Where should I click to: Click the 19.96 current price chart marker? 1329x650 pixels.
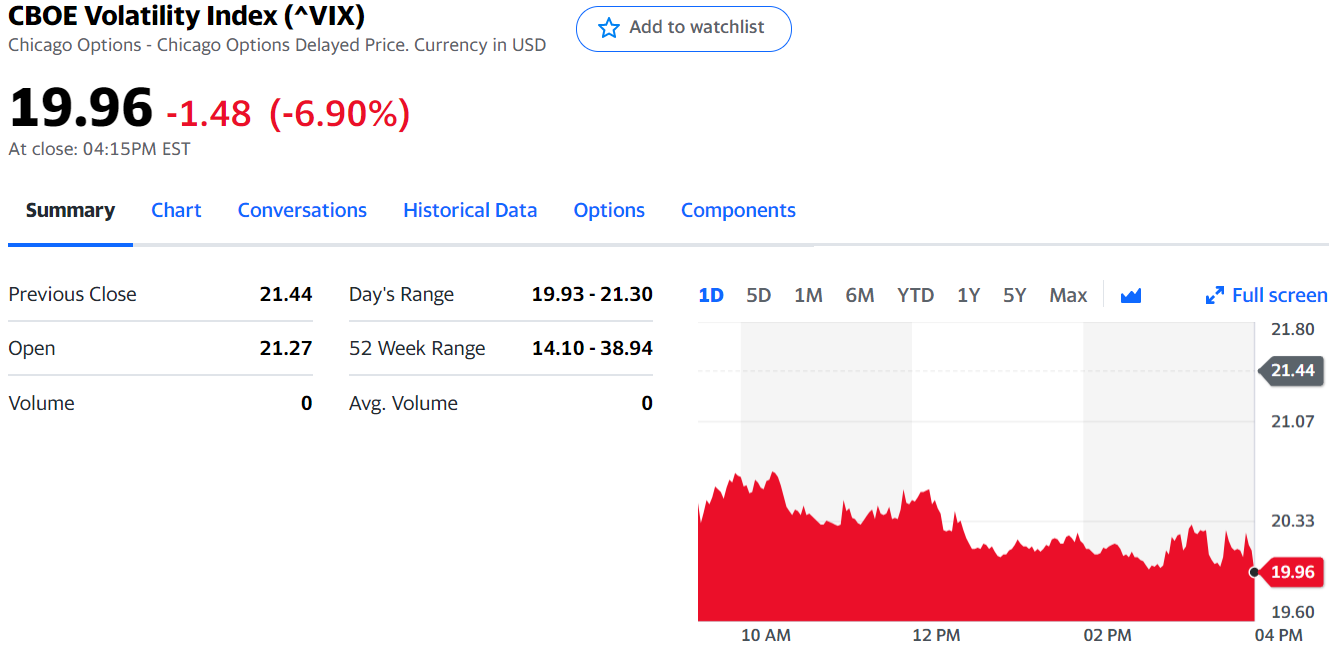[1291, 572]
